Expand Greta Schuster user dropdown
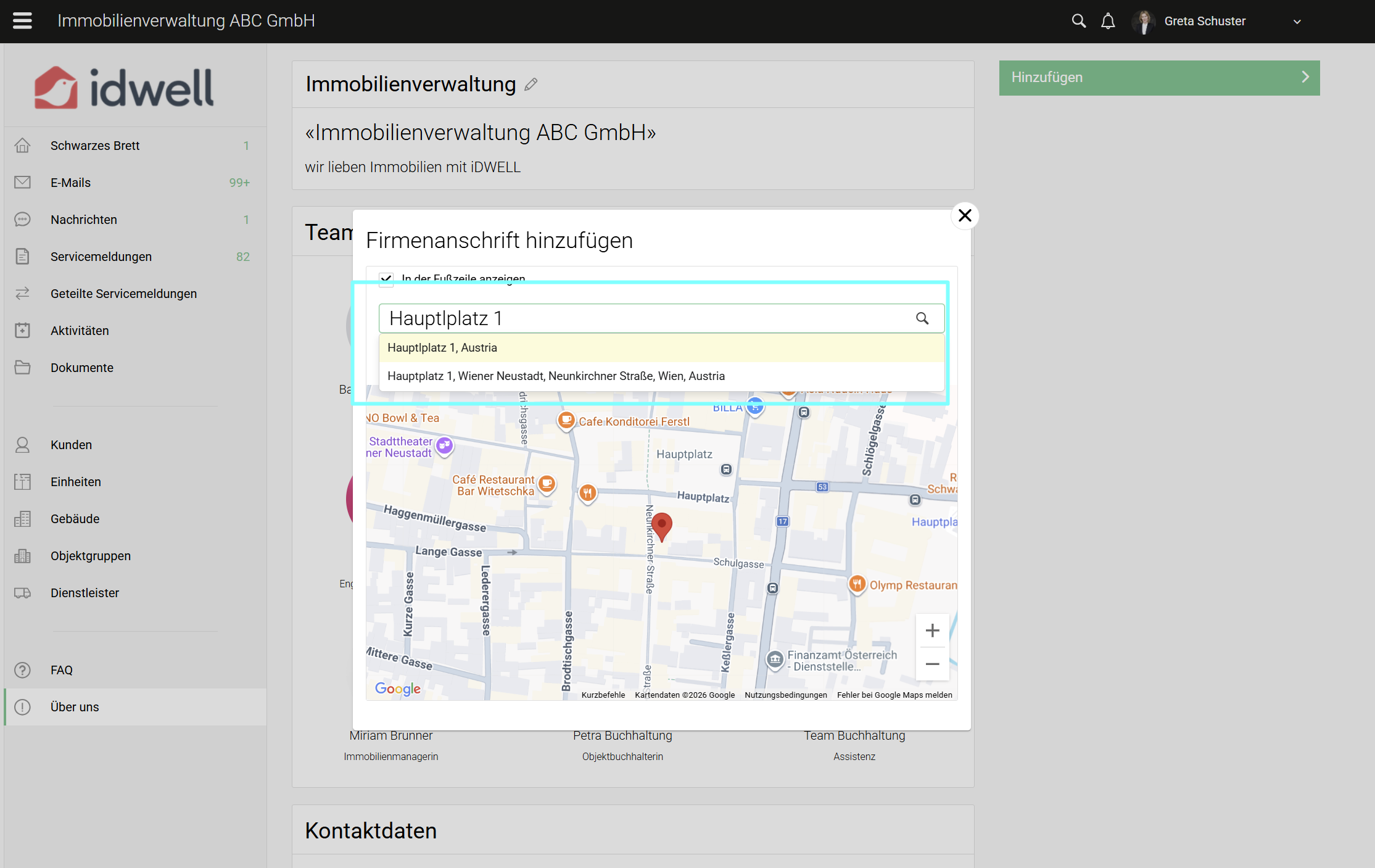Image resolution: width=1375 pixels, height=868 pixels. pyautogui.click(x=1297, y=22)
